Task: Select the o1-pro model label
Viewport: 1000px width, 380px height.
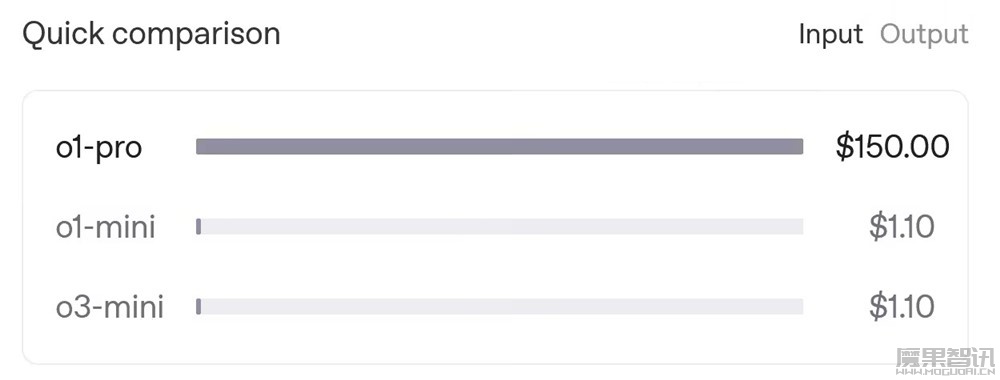Action: 99,148
